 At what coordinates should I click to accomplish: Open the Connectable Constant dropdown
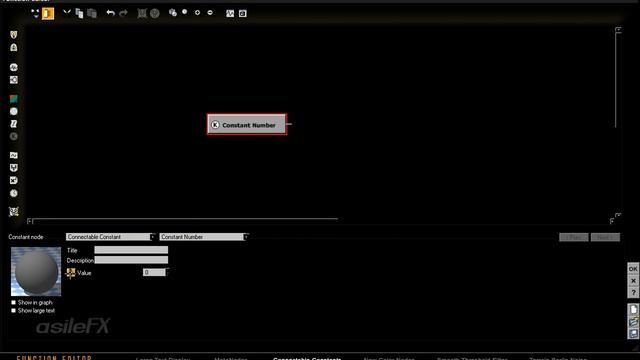click(x=110, y=237)
